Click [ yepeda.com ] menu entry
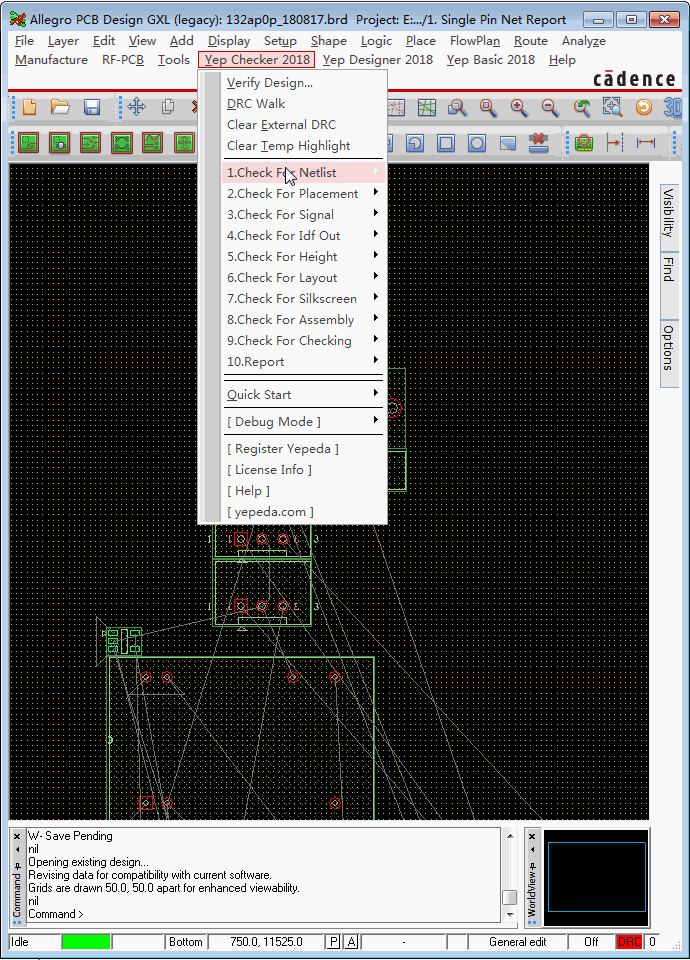This screenshot has width=690, height=960. [x=304, y=512]
